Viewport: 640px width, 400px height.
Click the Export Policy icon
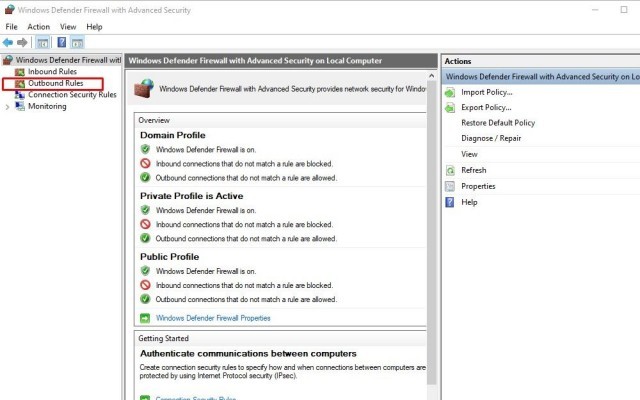[450, 108]
